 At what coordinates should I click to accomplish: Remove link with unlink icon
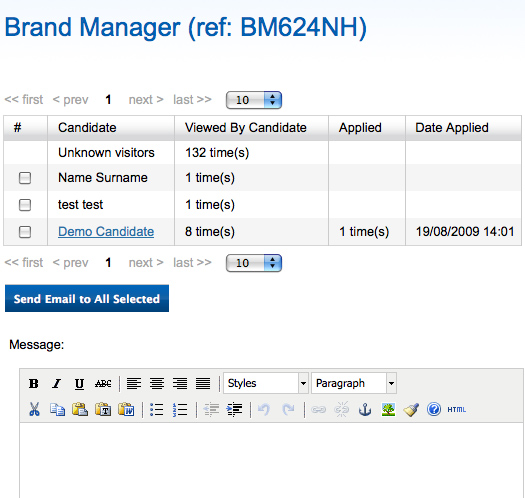[x=342, y=409]
